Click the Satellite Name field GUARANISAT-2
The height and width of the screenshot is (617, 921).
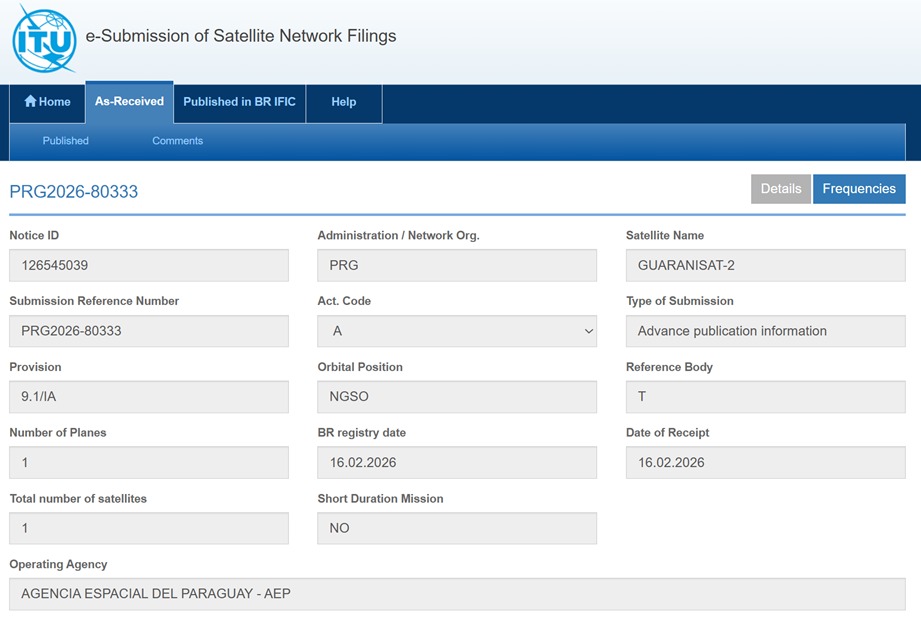tap(765, 266)
